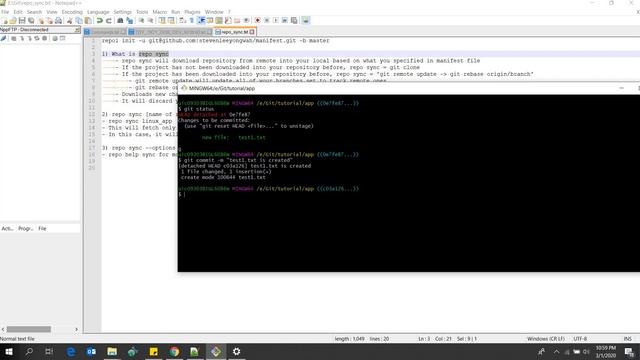Run macro multiple times icon
Viewport: 640px width, 360px height.
(x=284, y=20)
